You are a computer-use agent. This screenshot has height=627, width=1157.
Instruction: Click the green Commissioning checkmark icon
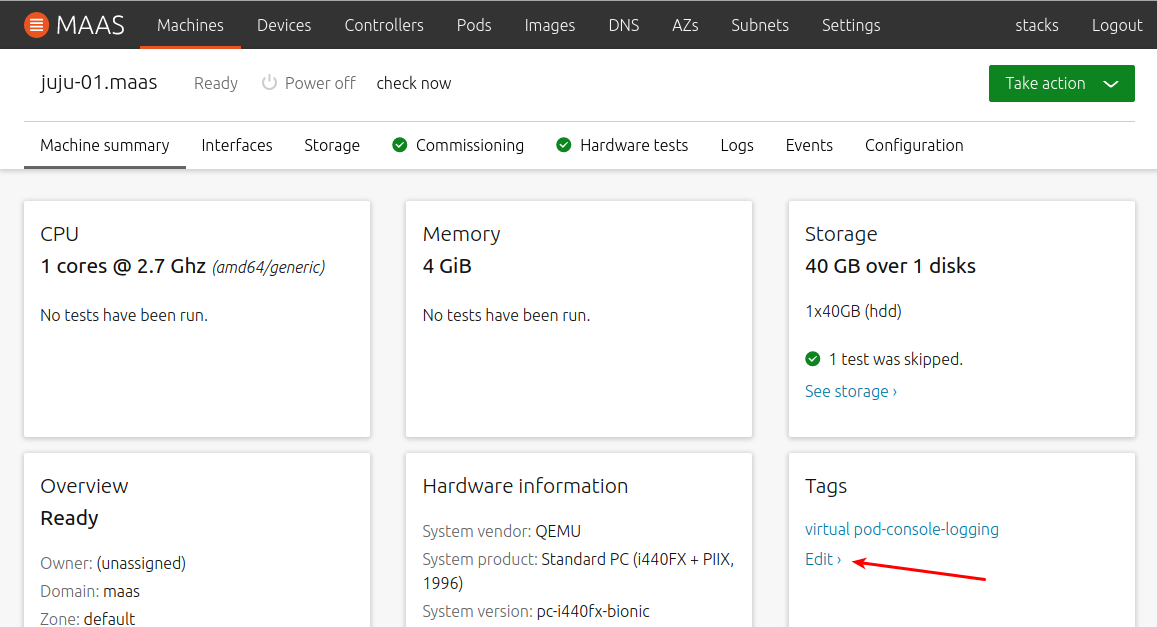pyautogui.click(x=400, y=145)
